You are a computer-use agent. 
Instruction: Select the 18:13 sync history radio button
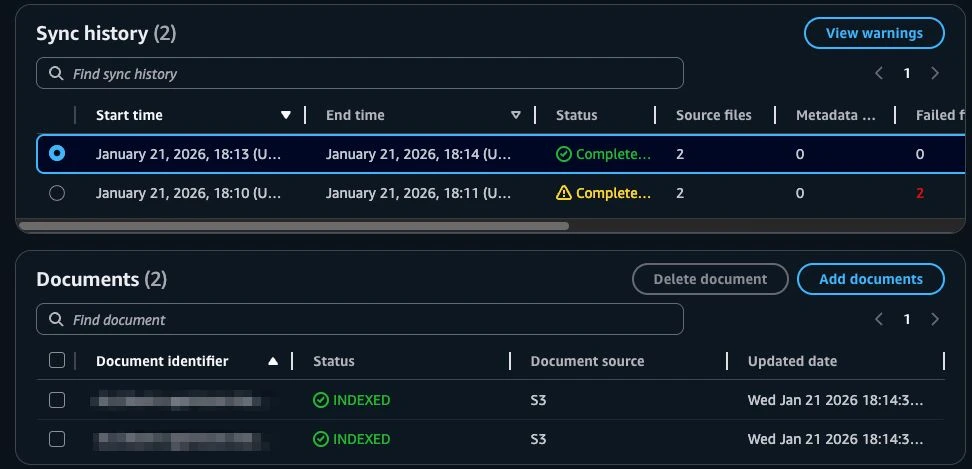pyautogui.click(x=57, y=154)
